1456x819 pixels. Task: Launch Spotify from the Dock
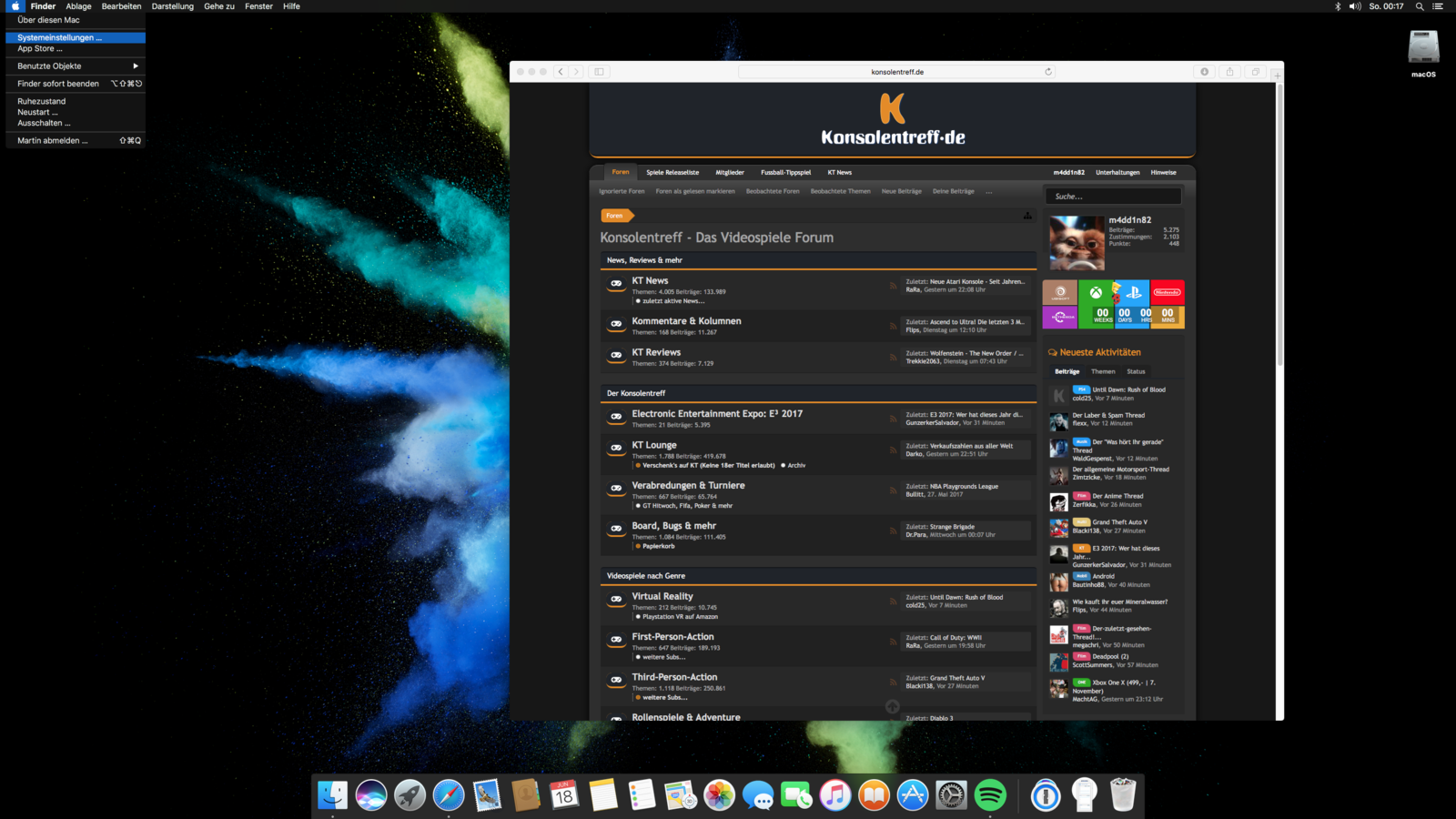click(x=990, y=795)
